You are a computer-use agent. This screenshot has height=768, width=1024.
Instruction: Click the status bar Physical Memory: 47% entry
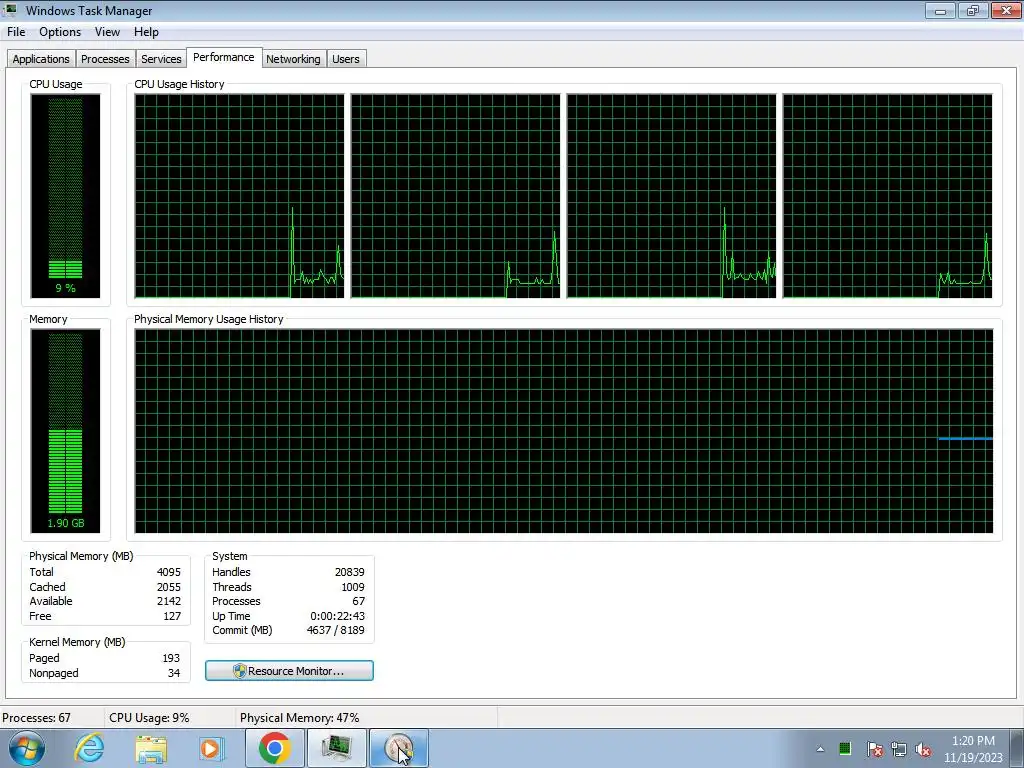(300, 718)
